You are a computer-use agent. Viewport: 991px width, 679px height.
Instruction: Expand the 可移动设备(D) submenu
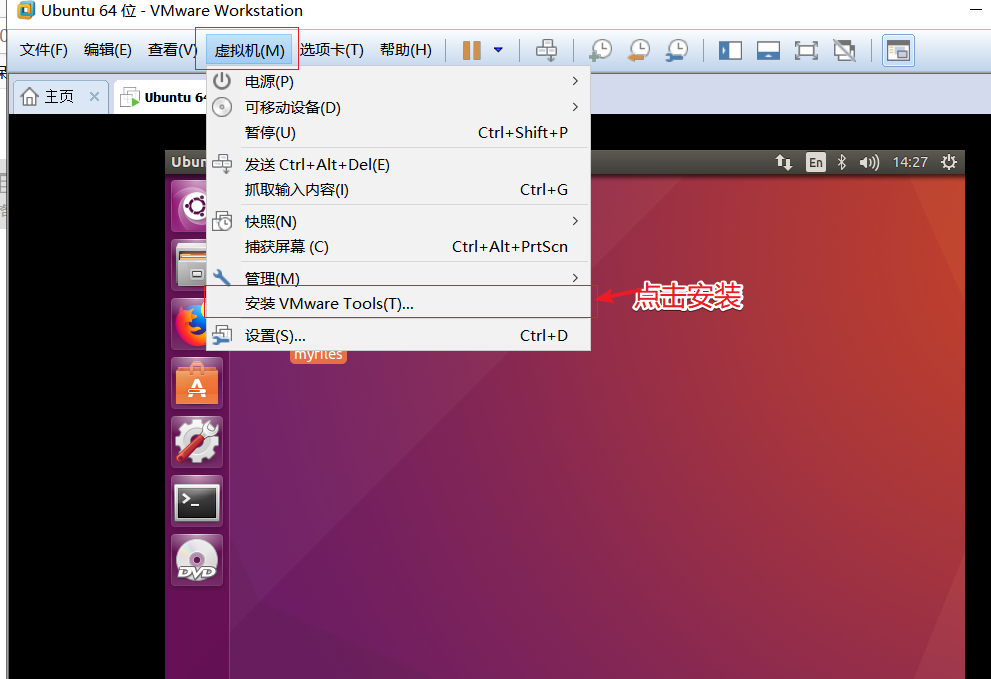point(398,107)
